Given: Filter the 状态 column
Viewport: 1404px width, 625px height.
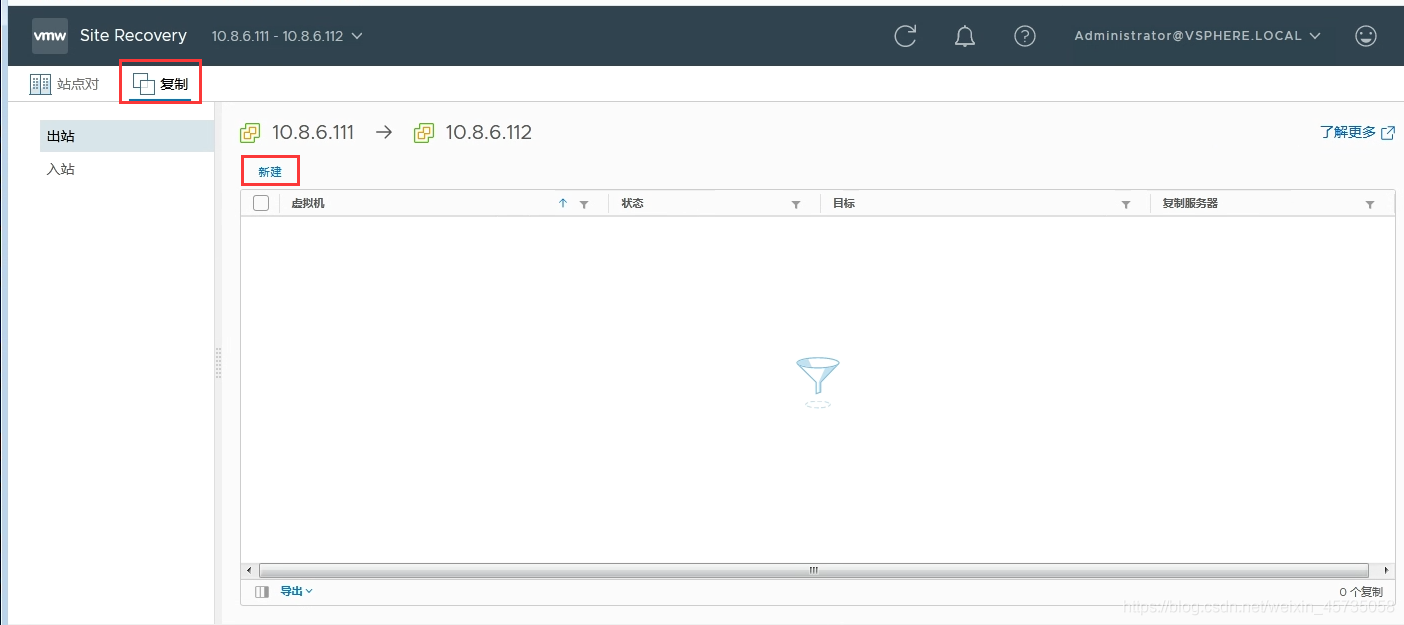Looking at the screenshot, I should 796,204.
